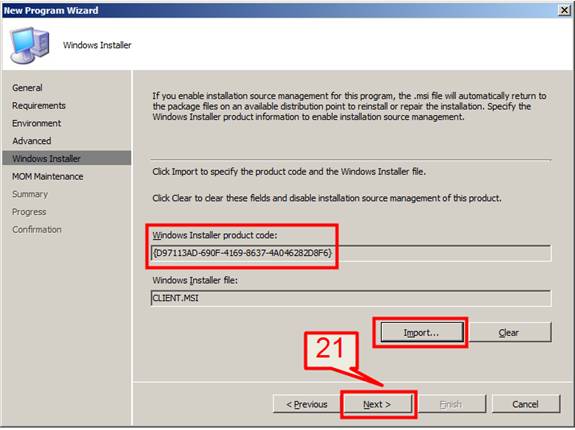Continue with the Next > button

pos(377,404)
